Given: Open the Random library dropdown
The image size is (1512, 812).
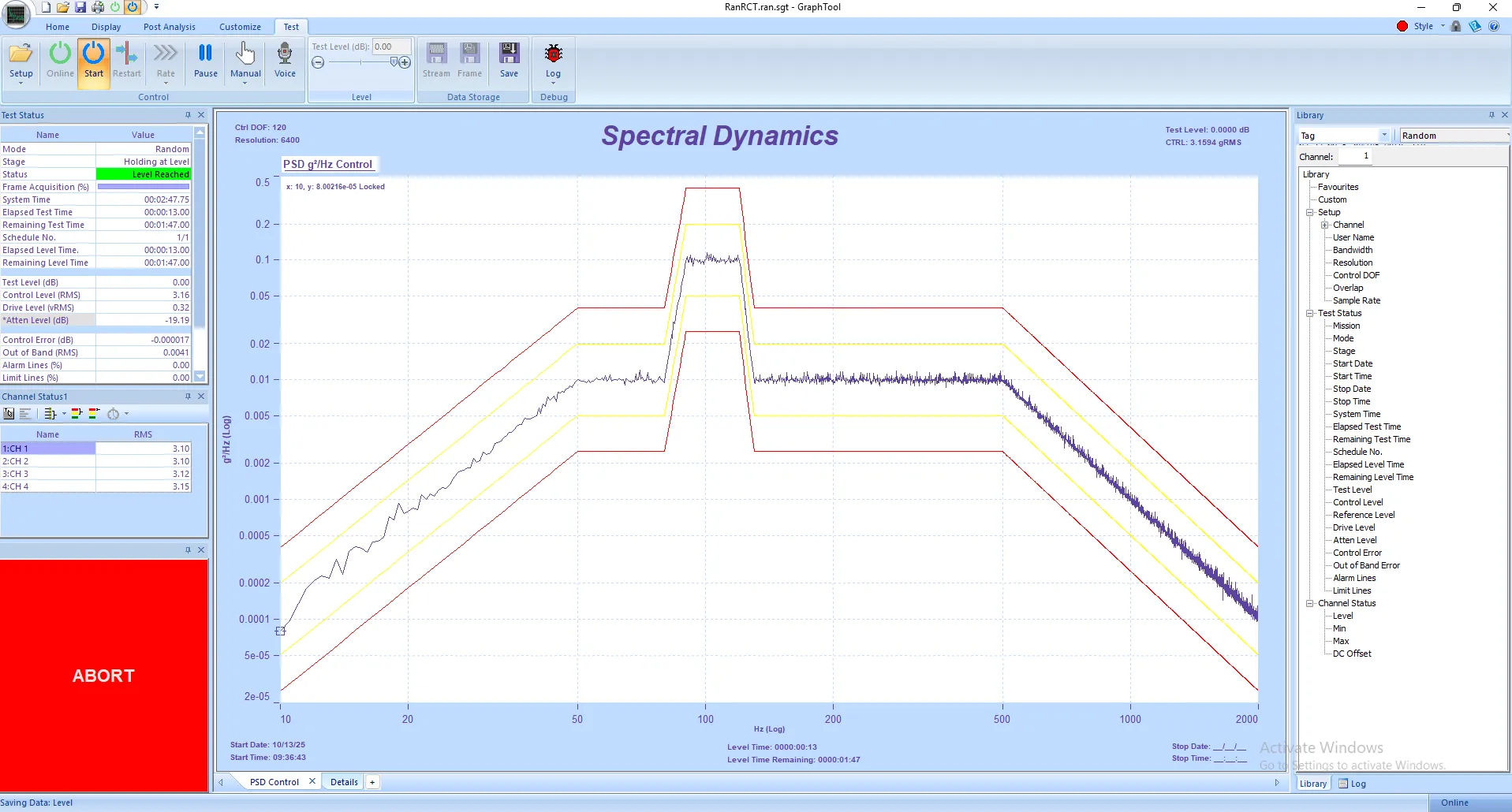Looking at the screenshot, I should coord(1503,135).
